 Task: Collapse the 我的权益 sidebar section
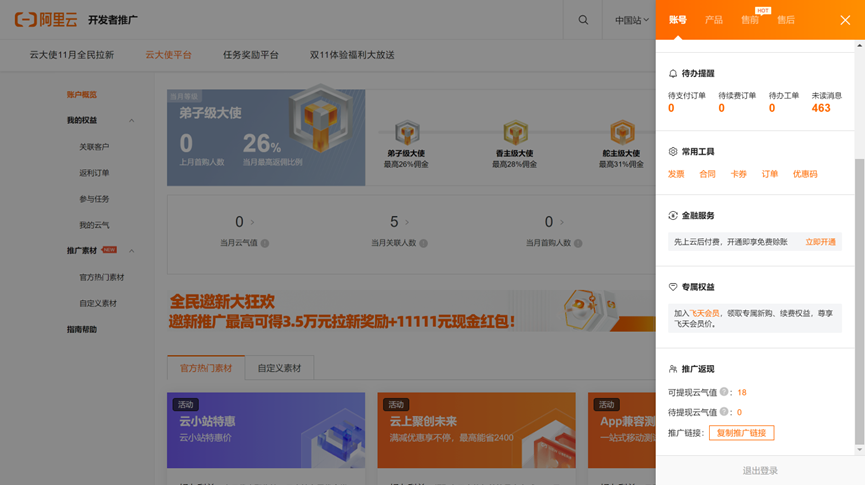tap(131, 120)
